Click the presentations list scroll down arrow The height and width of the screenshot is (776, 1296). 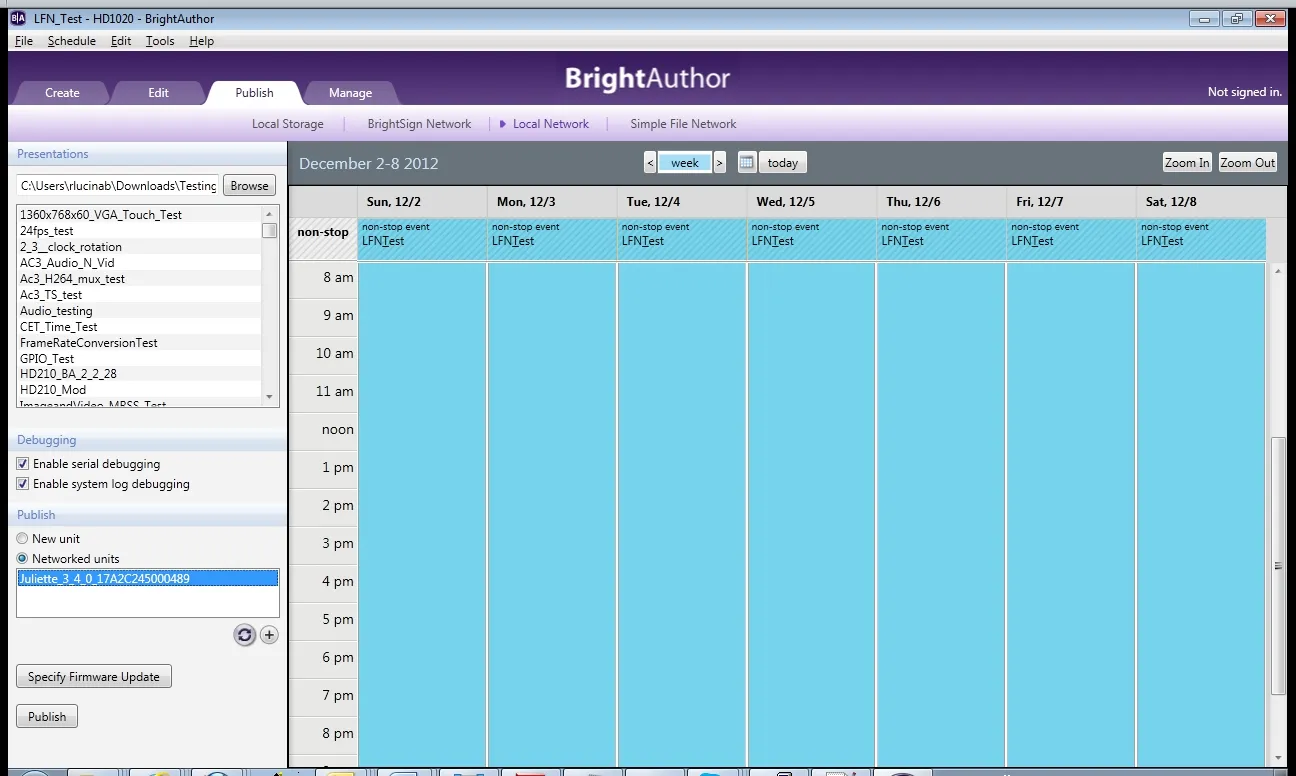coord(269,398)
